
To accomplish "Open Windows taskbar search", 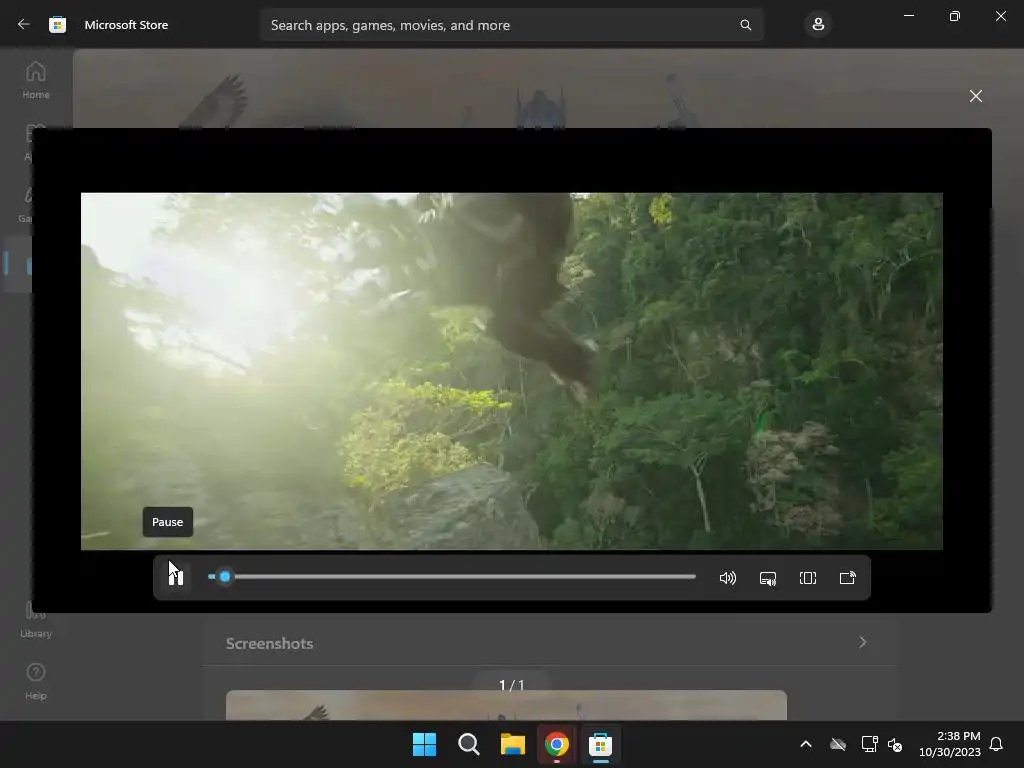I will [x=468, y=744].
